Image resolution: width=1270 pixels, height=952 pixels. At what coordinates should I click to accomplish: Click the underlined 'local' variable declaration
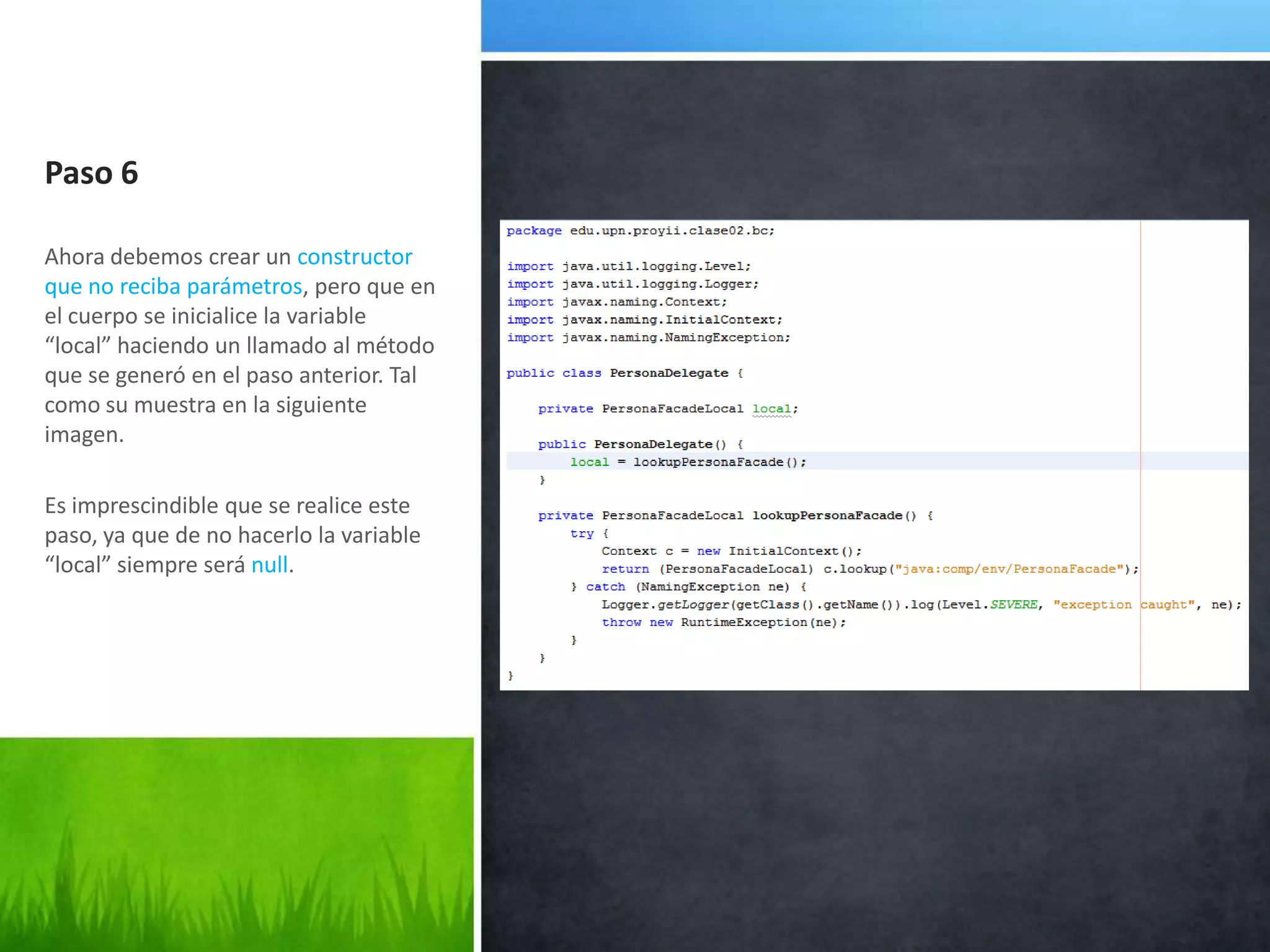(x=771, y=409)
